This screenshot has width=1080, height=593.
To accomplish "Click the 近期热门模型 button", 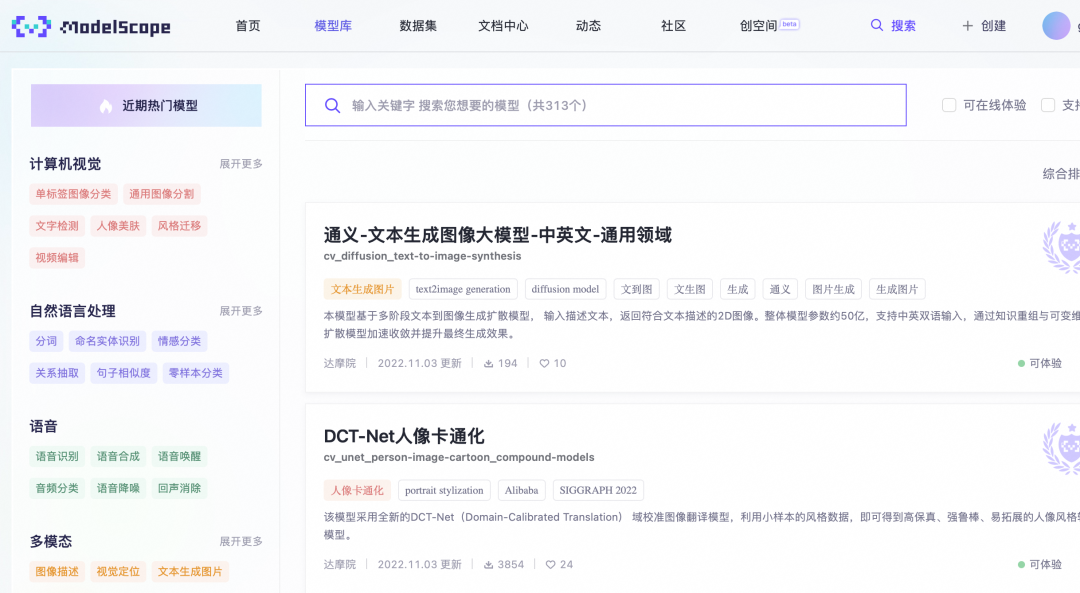I will [146, 105].
